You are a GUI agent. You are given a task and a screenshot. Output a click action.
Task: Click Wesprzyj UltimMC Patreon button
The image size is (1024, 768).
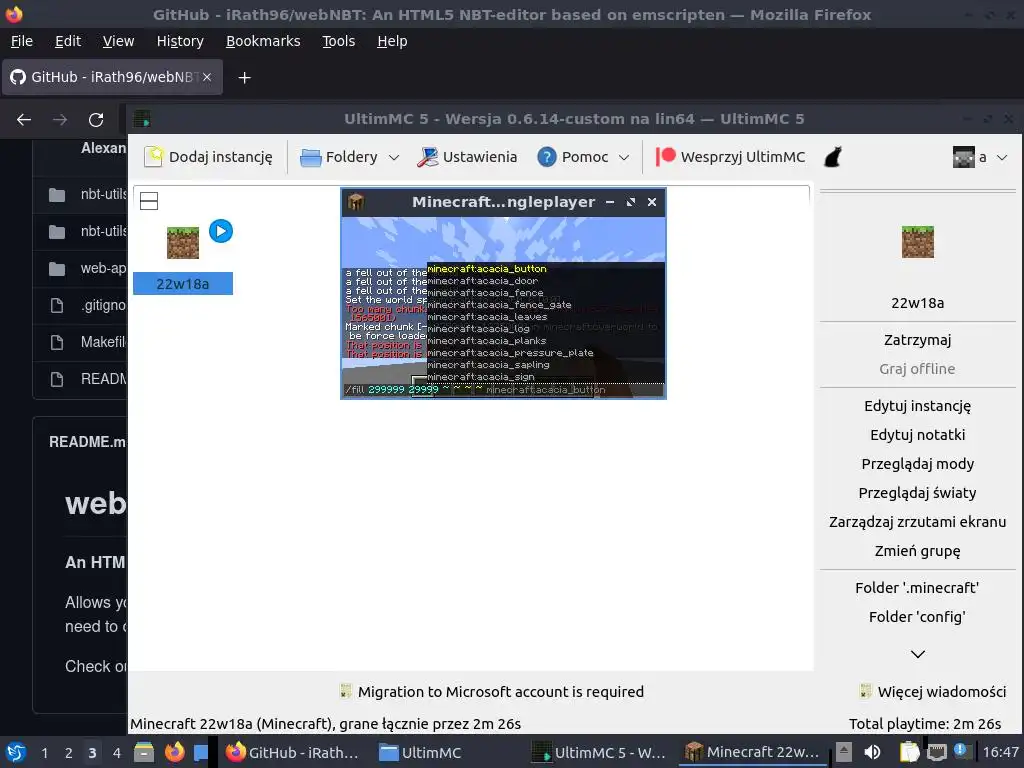[730, 157]
